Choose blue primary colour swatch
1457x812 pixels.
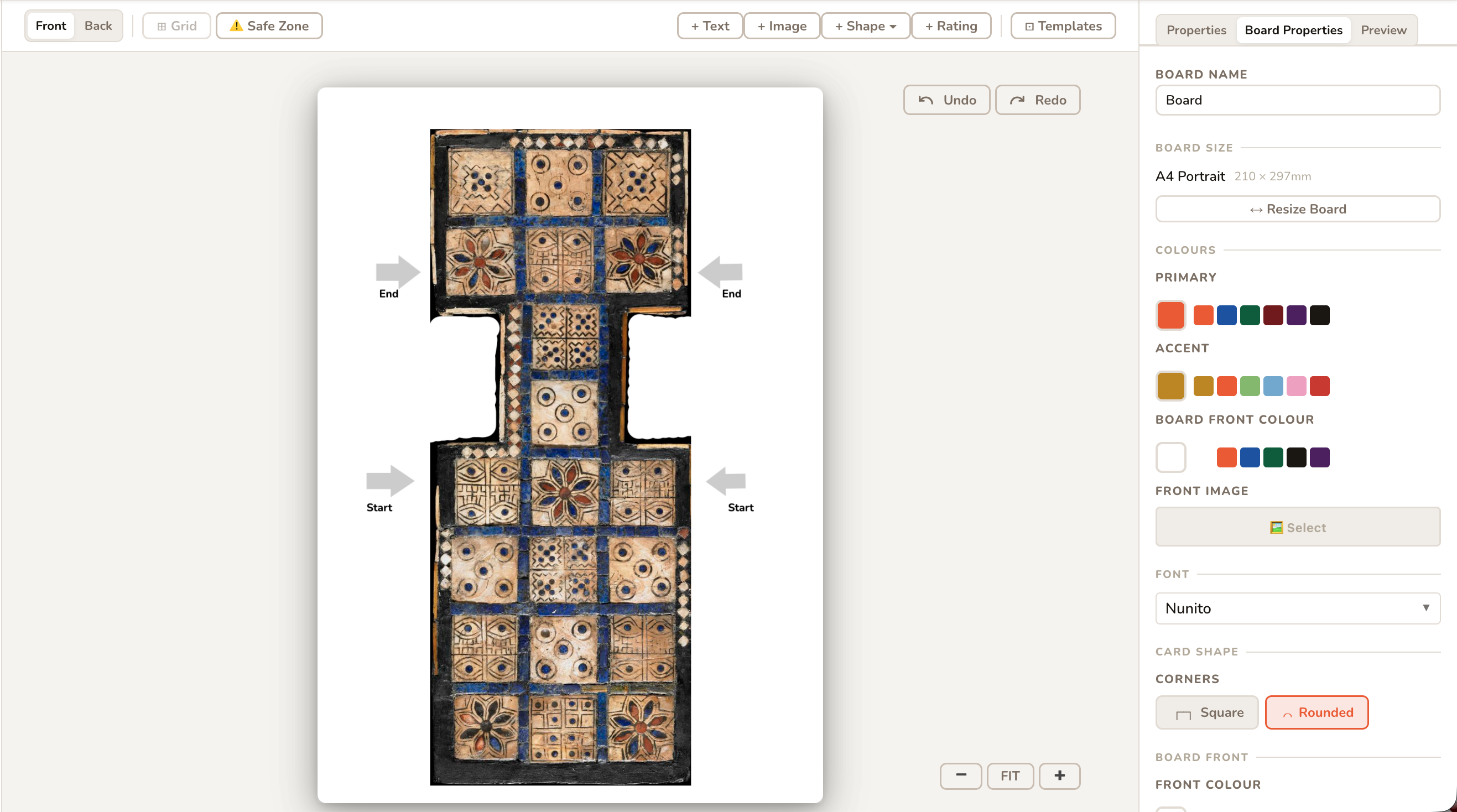pos(1226,315)
